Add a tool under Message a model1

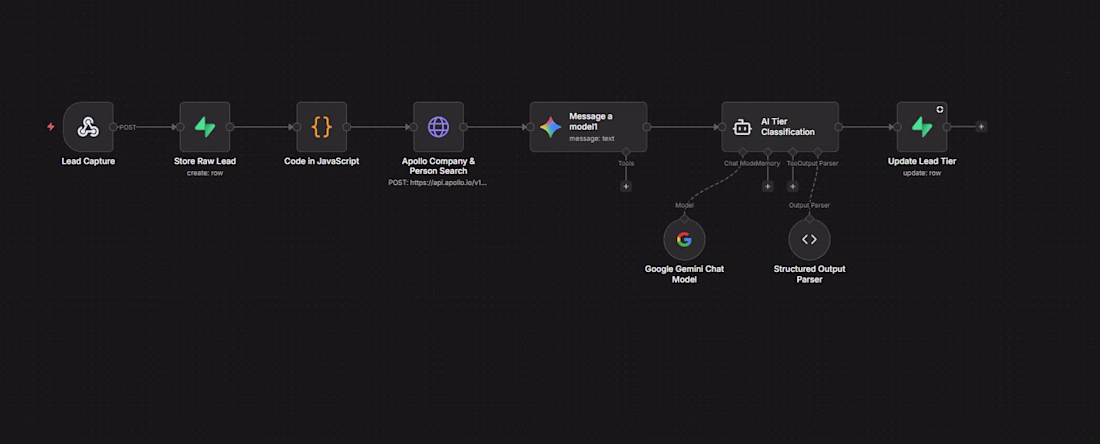pyautogui.click(x=626, y=187)
